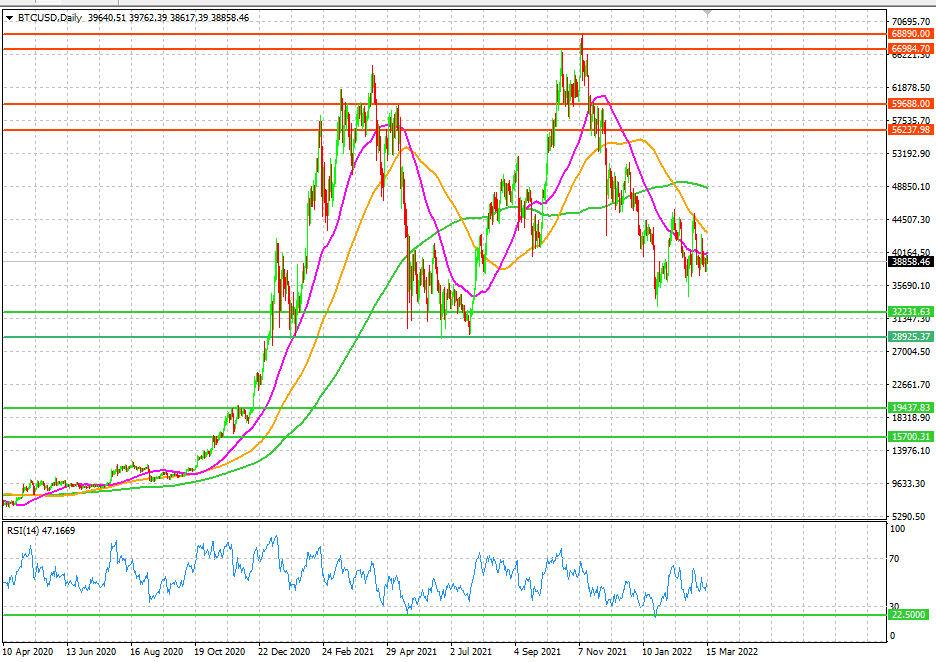The width and height of the screenshot is (936, 662).
Task: Click the 19 Oct 2020 date label
Action: click(x=220, y=652)
